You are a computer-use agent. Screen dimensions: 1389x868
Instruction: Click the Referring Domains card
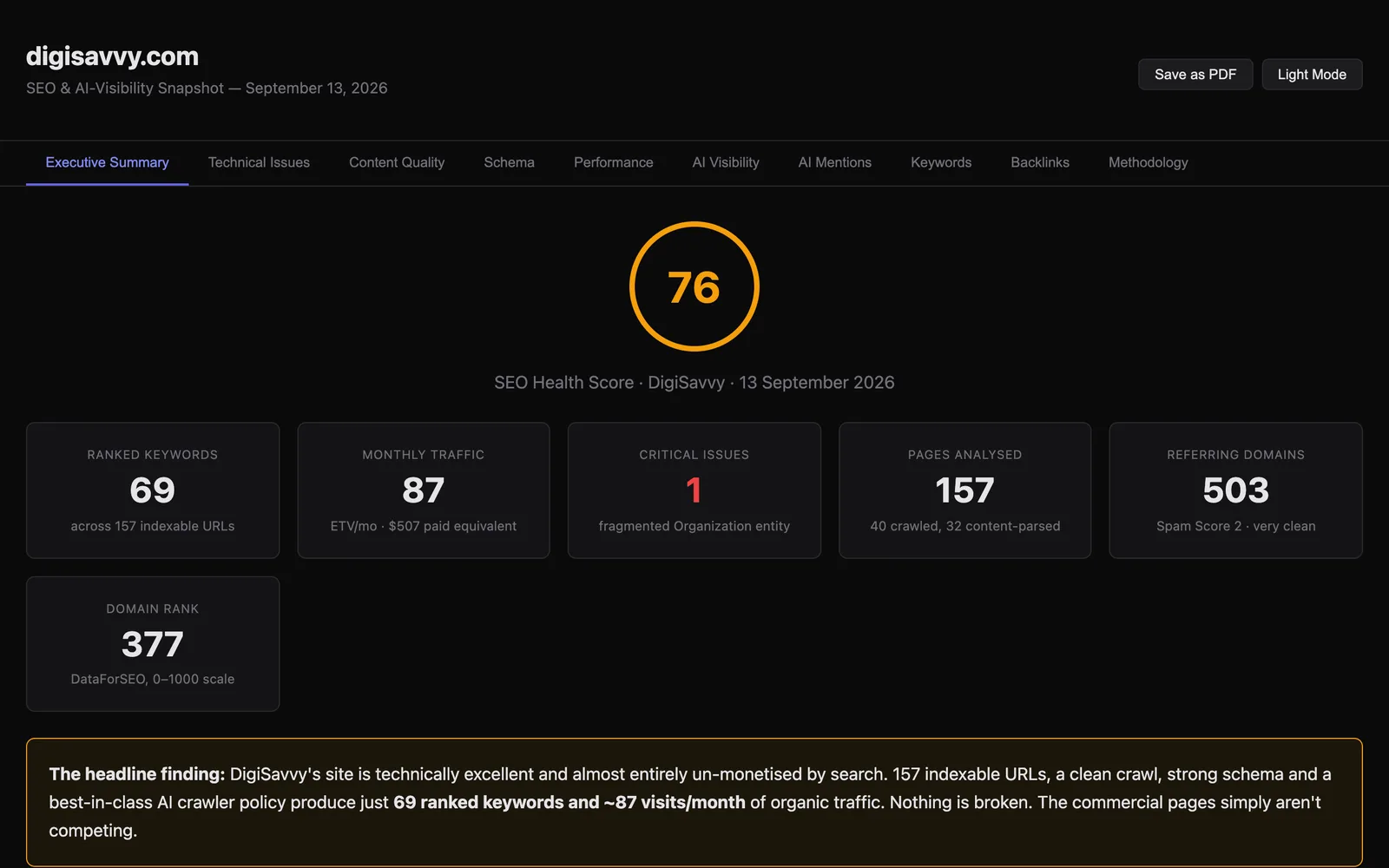[1235, 490]
